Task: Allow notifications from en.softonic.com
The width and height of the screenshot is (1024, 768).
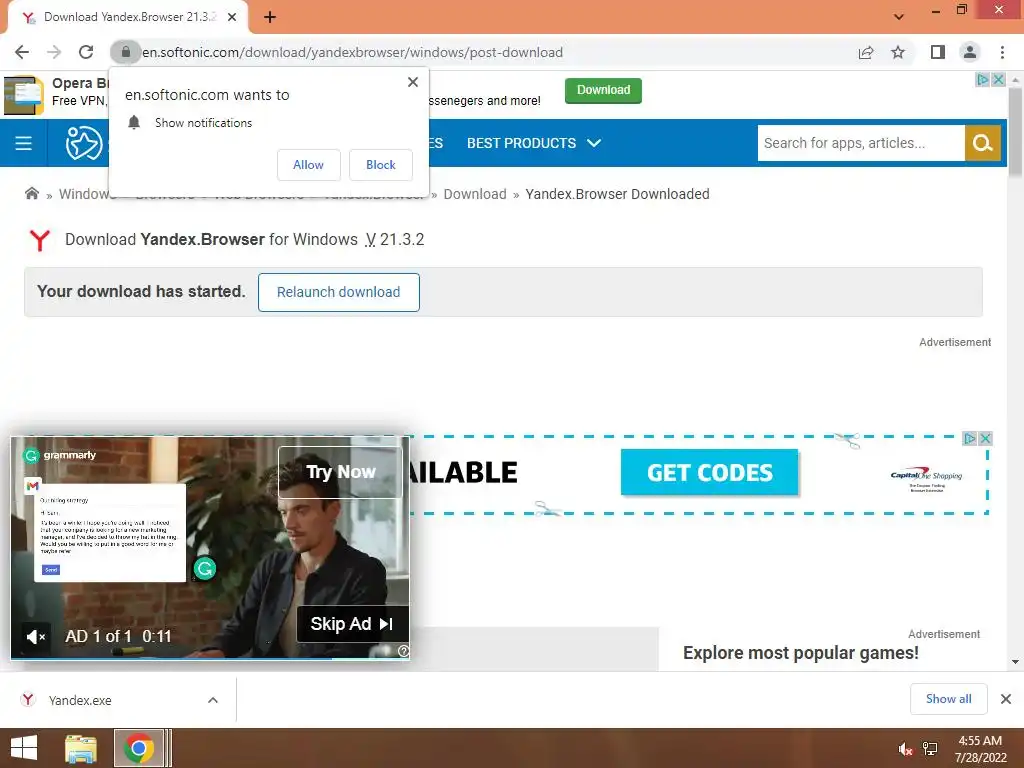Action: 308,165
